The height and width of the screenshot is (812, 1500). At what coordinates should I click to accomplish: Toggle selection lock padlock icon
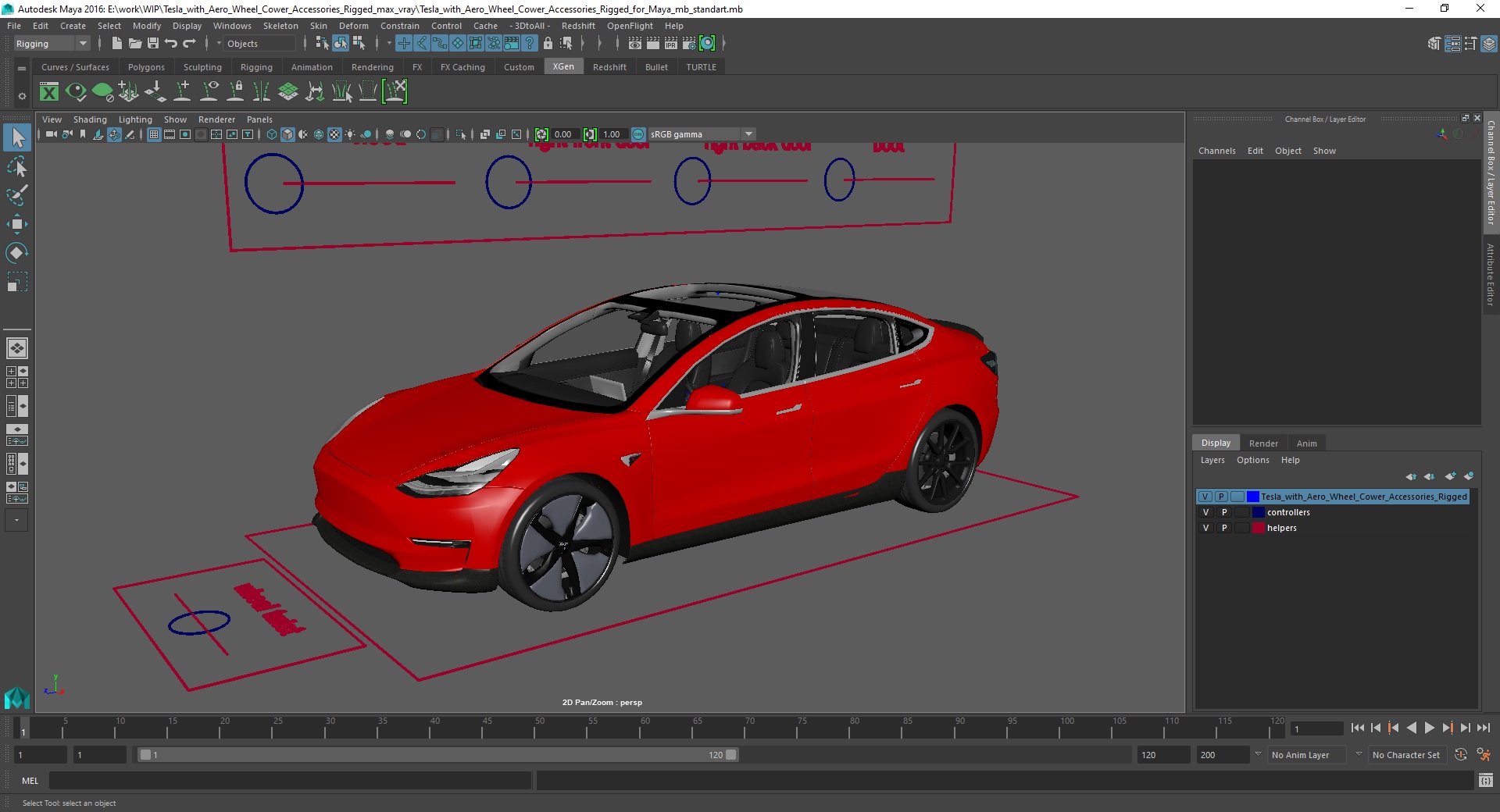[548, 44]
